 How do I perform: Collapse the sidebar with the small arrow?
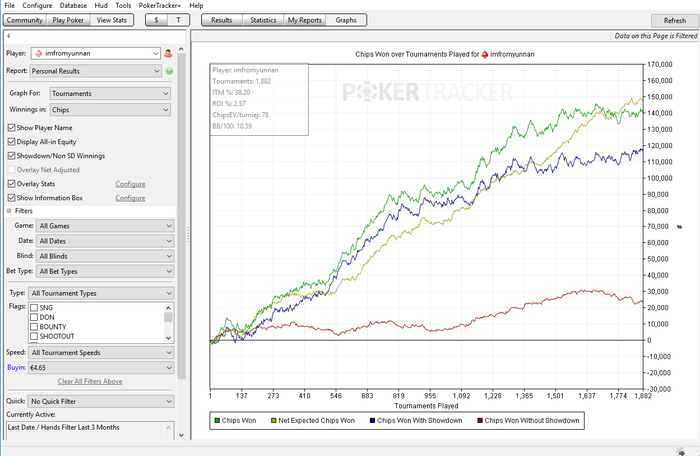8,36
